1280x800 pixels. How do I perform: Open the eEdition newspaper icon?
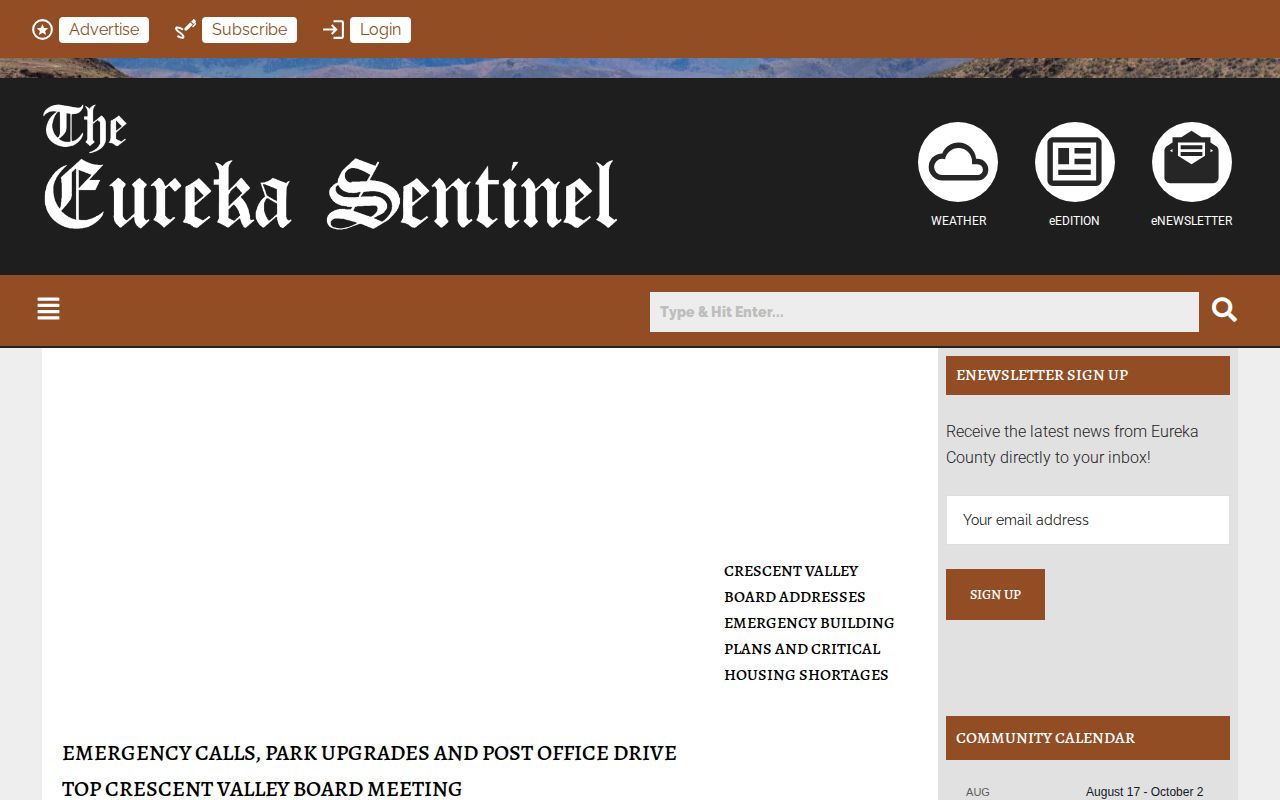coord(1075,162)
